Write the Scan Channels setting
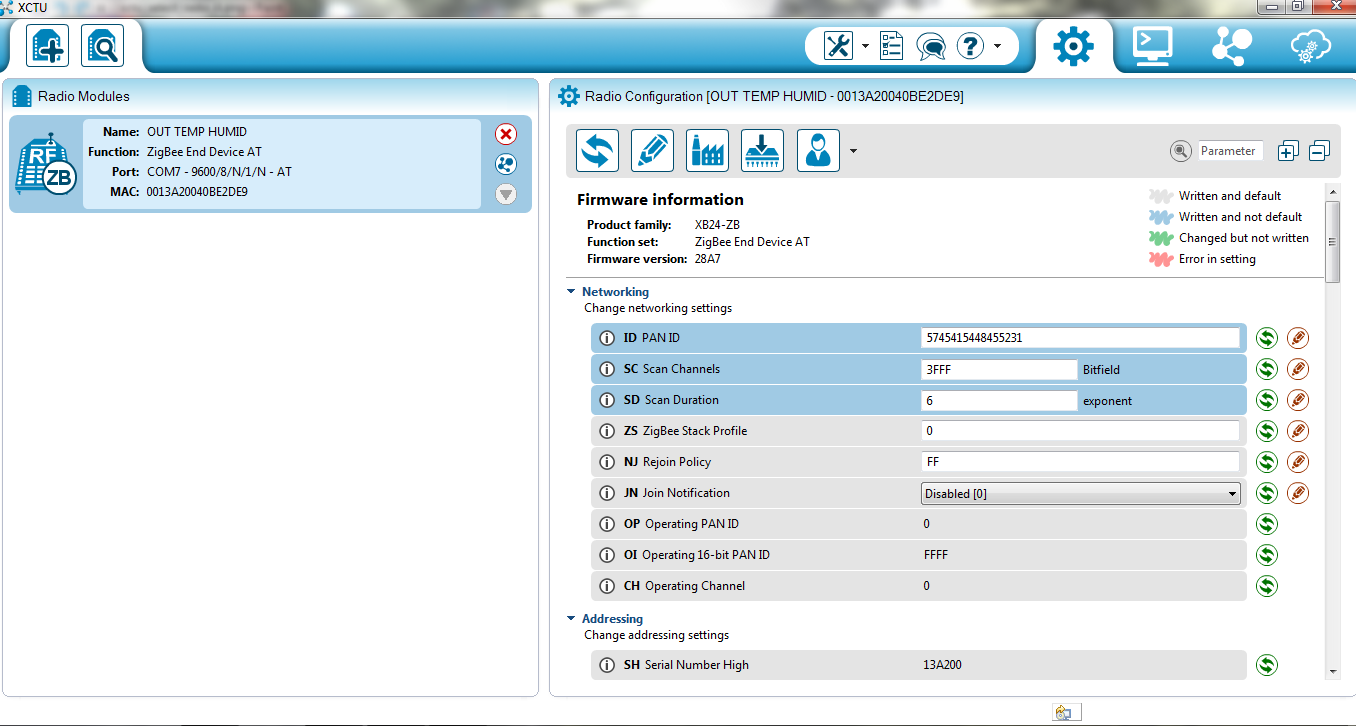The height and width of the screenshot is (726, 1356). pos(1298,369)
